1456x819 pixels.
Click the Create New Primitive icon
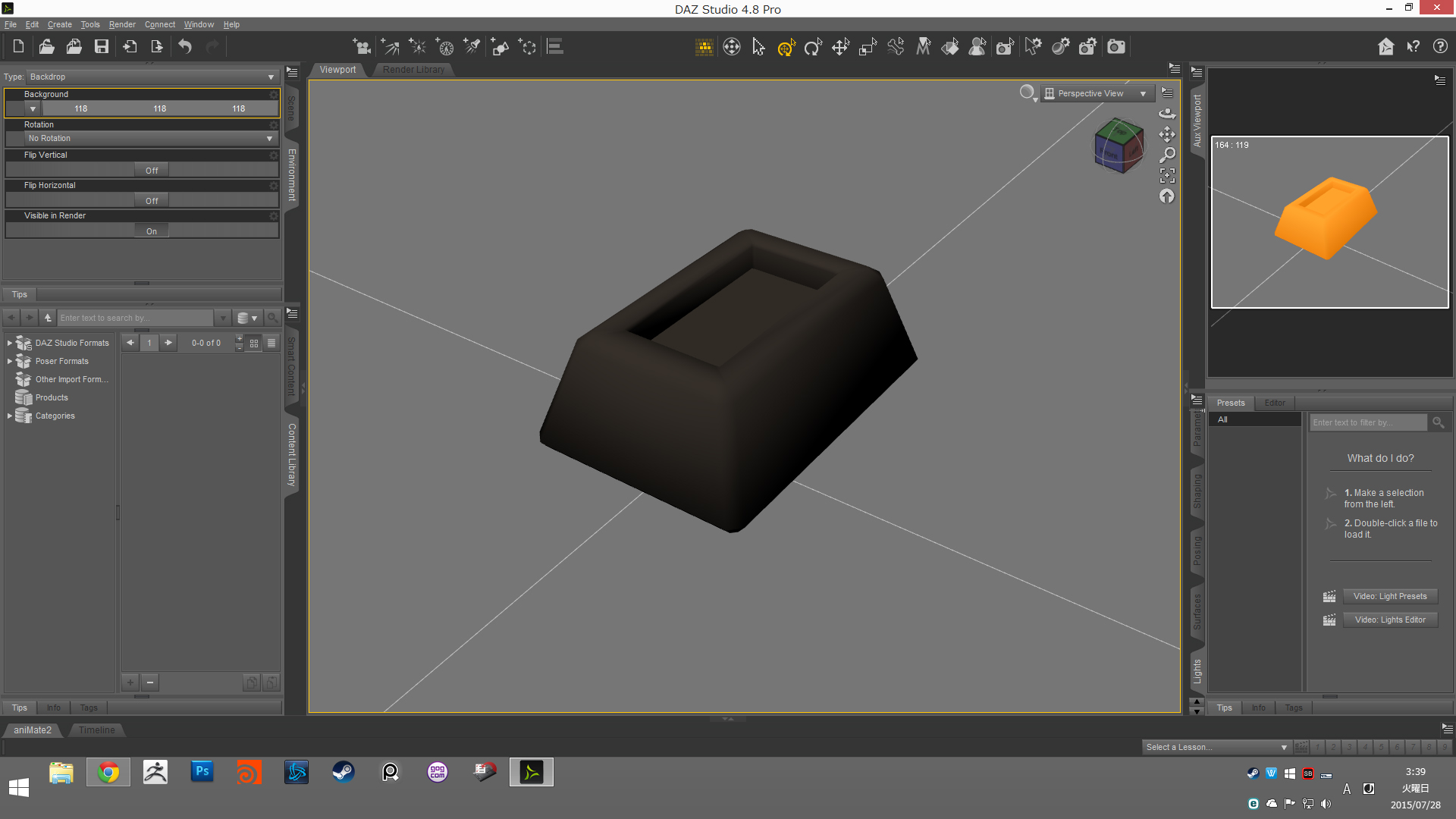pos(500,46)
